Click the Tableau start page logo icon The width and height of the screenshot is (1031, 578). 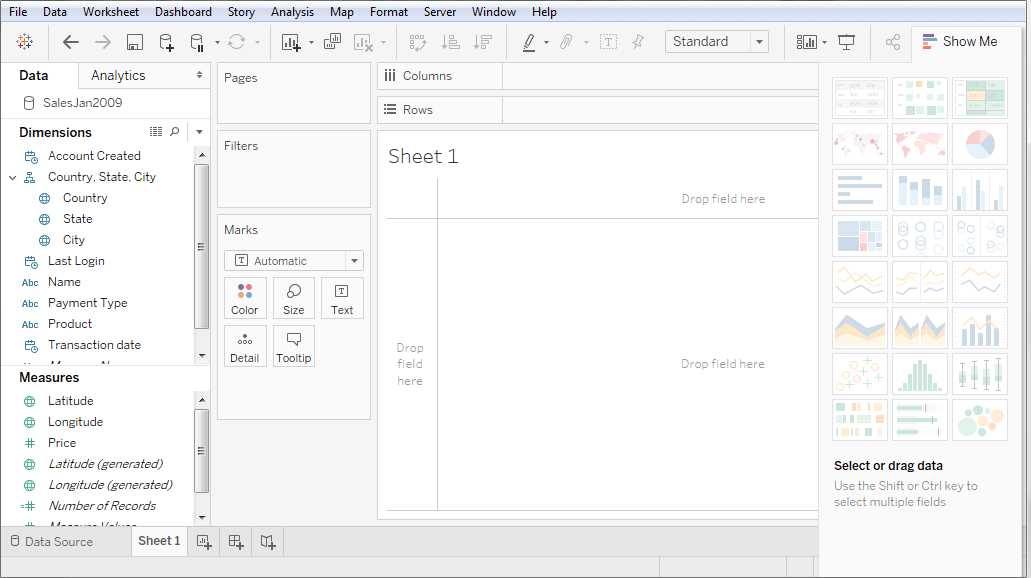(x=24, y=41)
